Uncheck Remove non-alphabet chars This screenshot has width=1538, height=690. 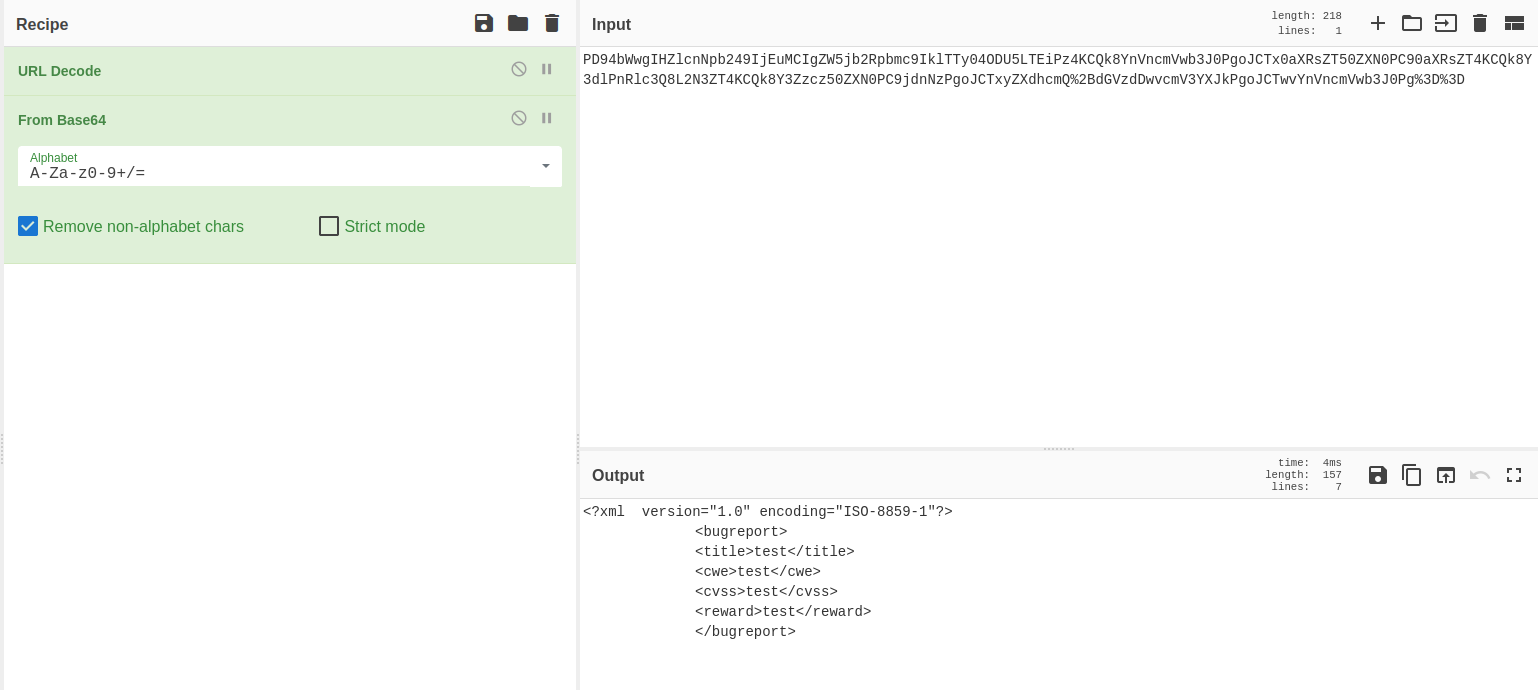[x=28, y=226]
